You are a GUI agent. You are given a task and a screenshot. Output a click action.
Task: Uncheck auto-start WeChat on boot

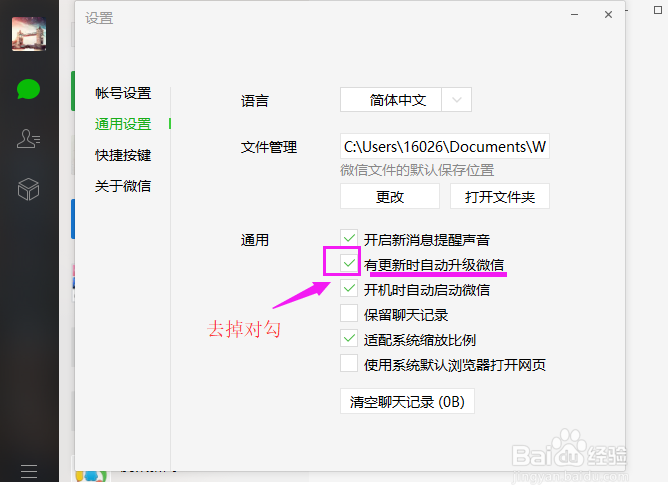349,288
